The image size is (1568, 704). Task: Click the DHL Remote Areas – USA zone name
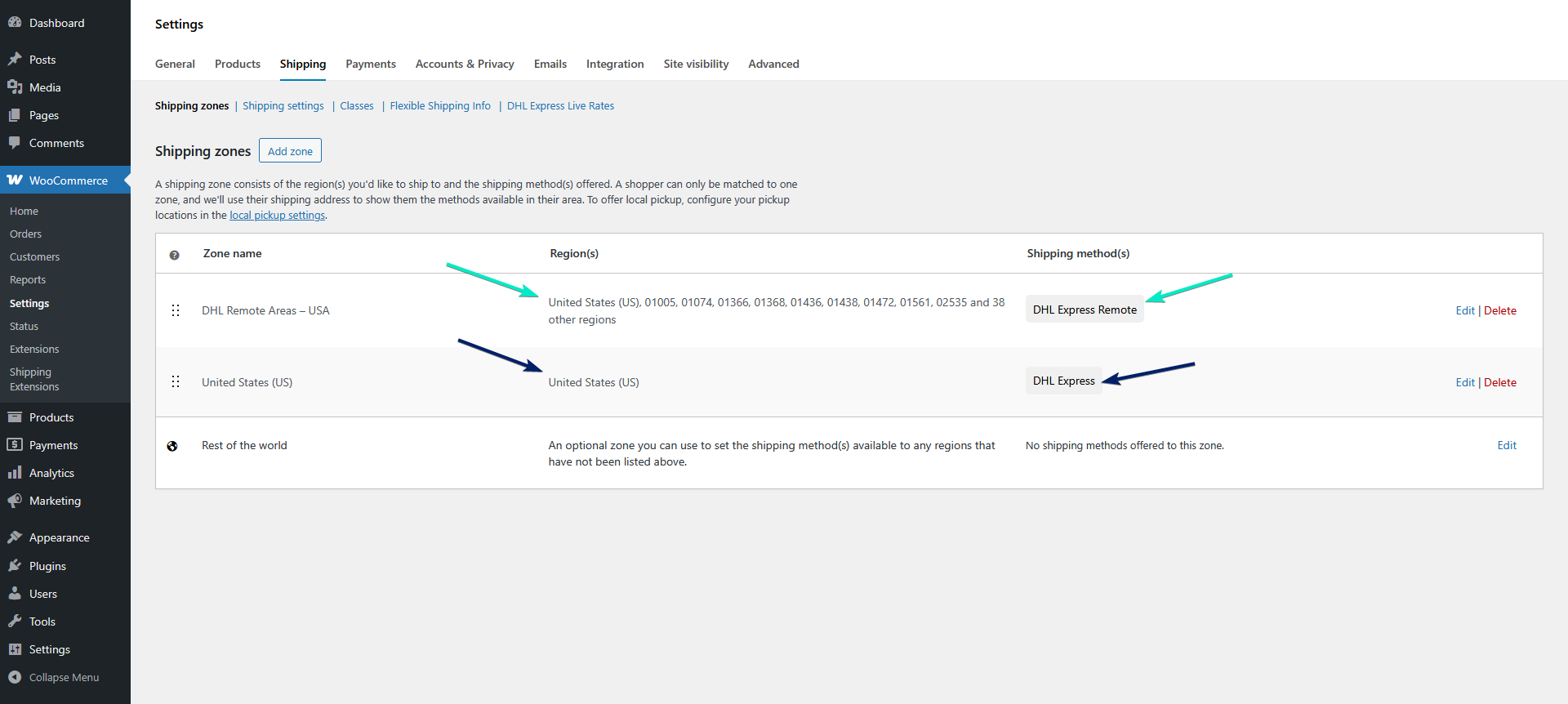pyautogui.click(x=265, y=310)
